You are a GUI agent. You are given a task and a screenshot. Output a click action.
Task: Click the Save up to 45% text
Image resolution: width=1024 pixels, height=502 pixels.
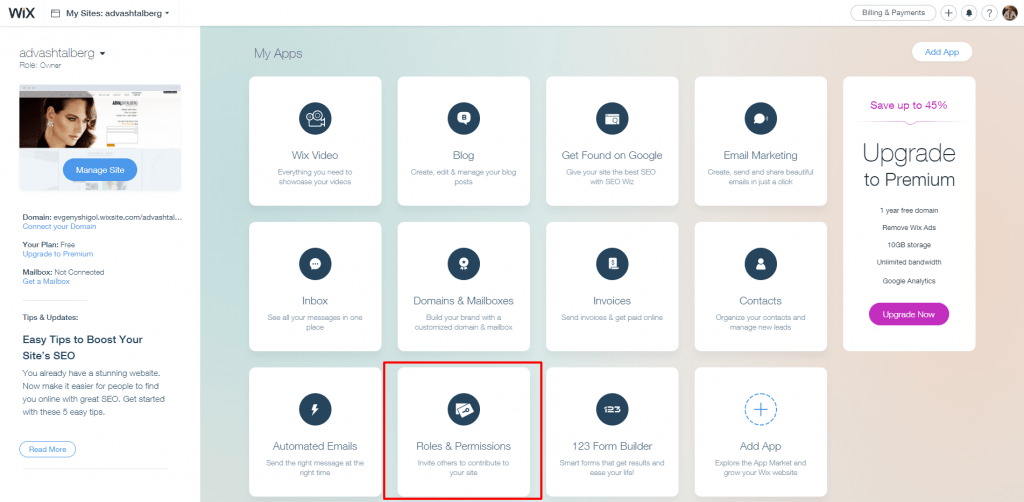tap(908, 105)
